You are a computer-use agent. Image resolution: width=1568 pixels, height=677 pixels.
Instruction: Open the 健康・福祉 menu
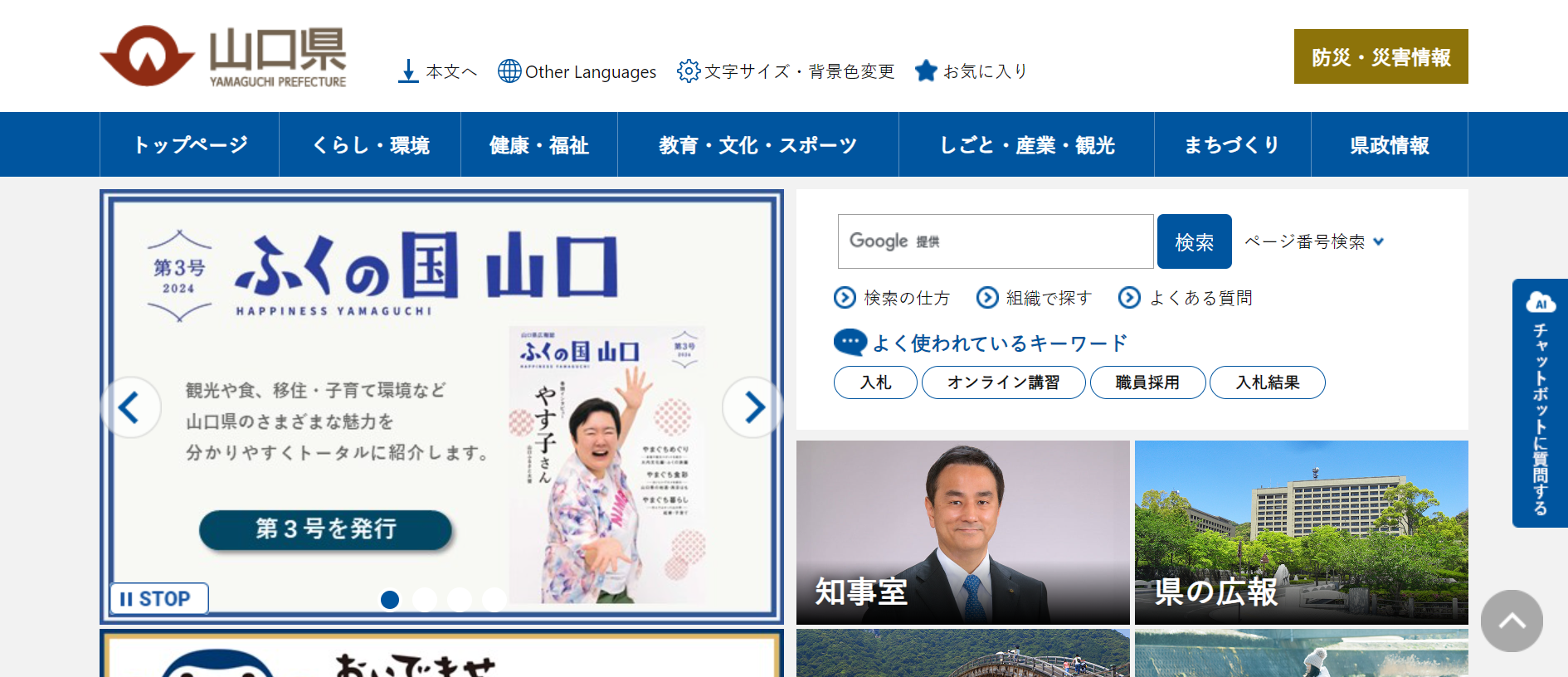point(539,145)
